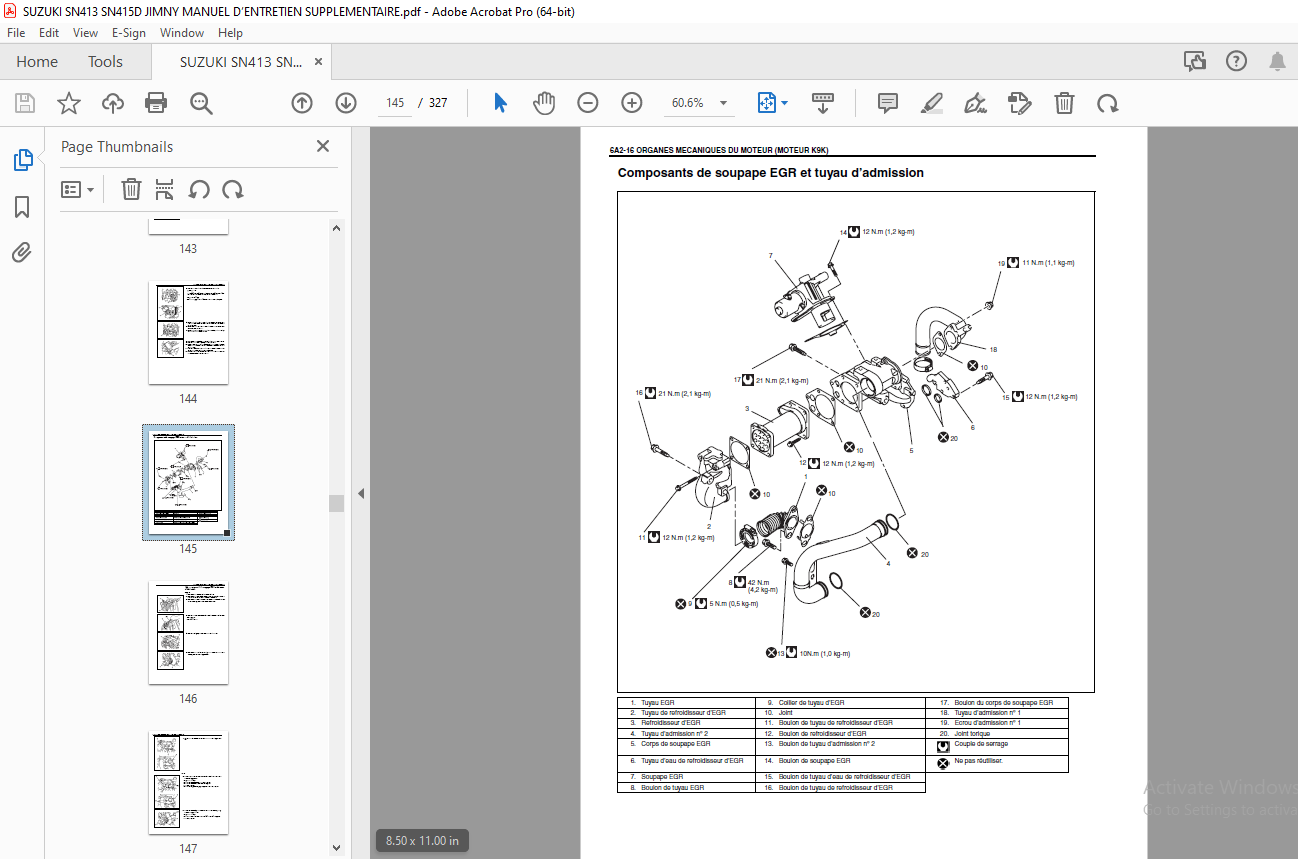
Task: Click the Save file icon
Action: pyautogui.click(x=25, y=103)
